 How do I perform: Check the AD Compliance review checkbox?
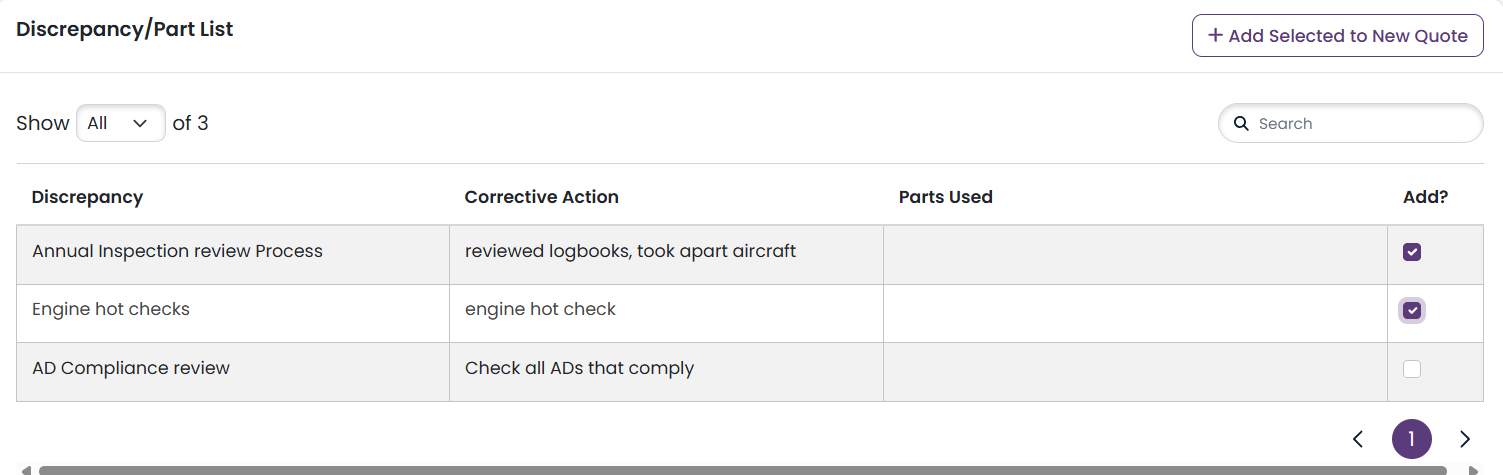(x=1412, y=369)
